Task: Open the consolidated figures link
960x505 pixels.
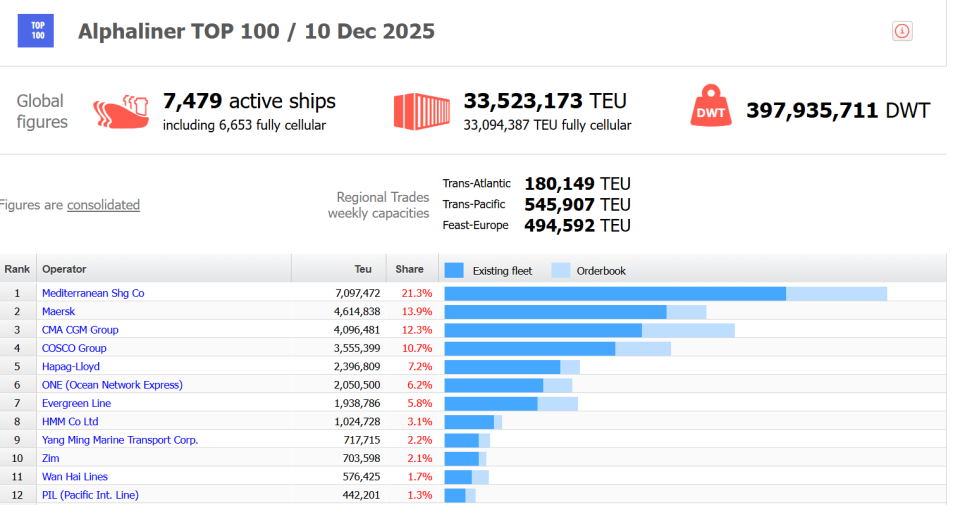Action: coord(103,205)
